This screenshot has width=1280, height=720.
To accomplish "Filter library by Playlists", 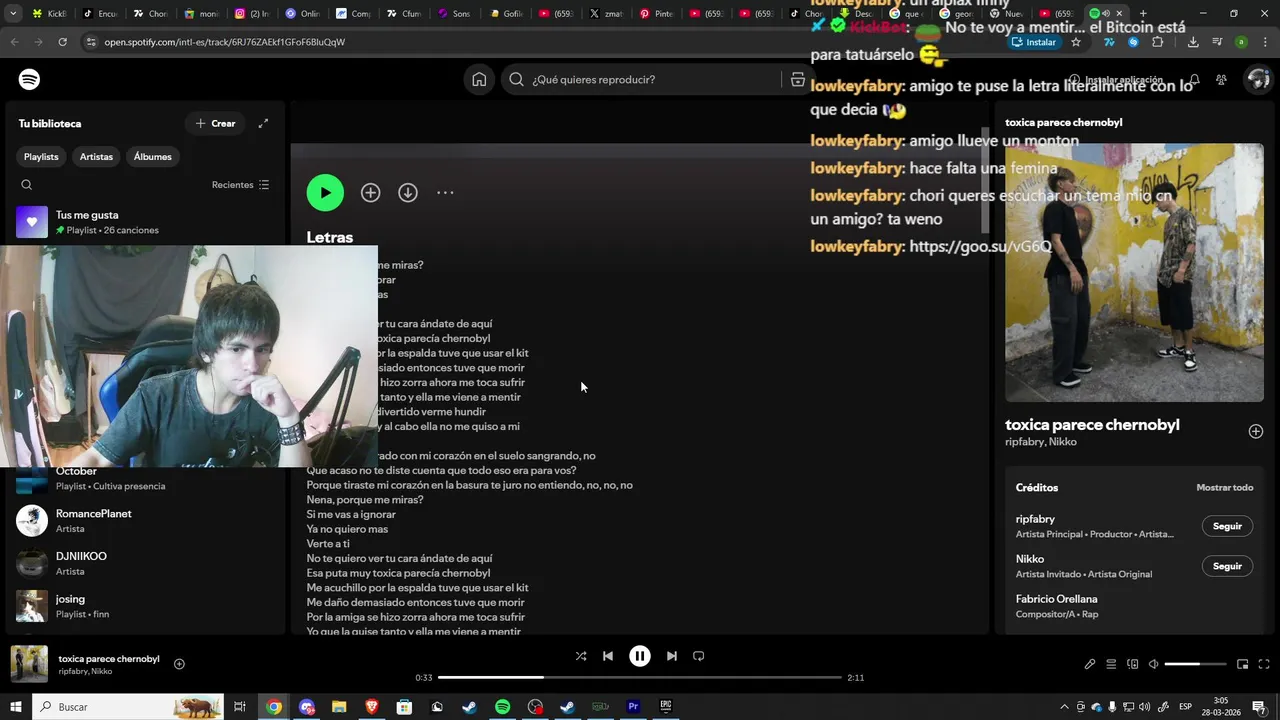I will [41, 157].
